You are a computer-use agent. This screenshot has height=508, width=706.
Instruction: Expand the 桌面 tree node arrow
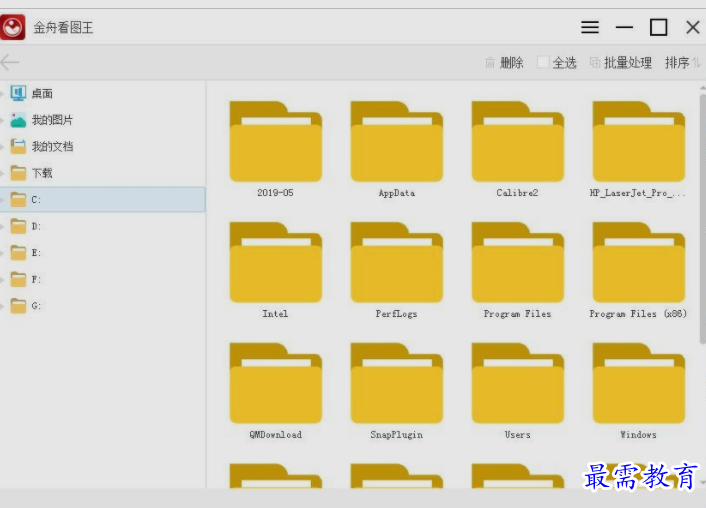2,94
